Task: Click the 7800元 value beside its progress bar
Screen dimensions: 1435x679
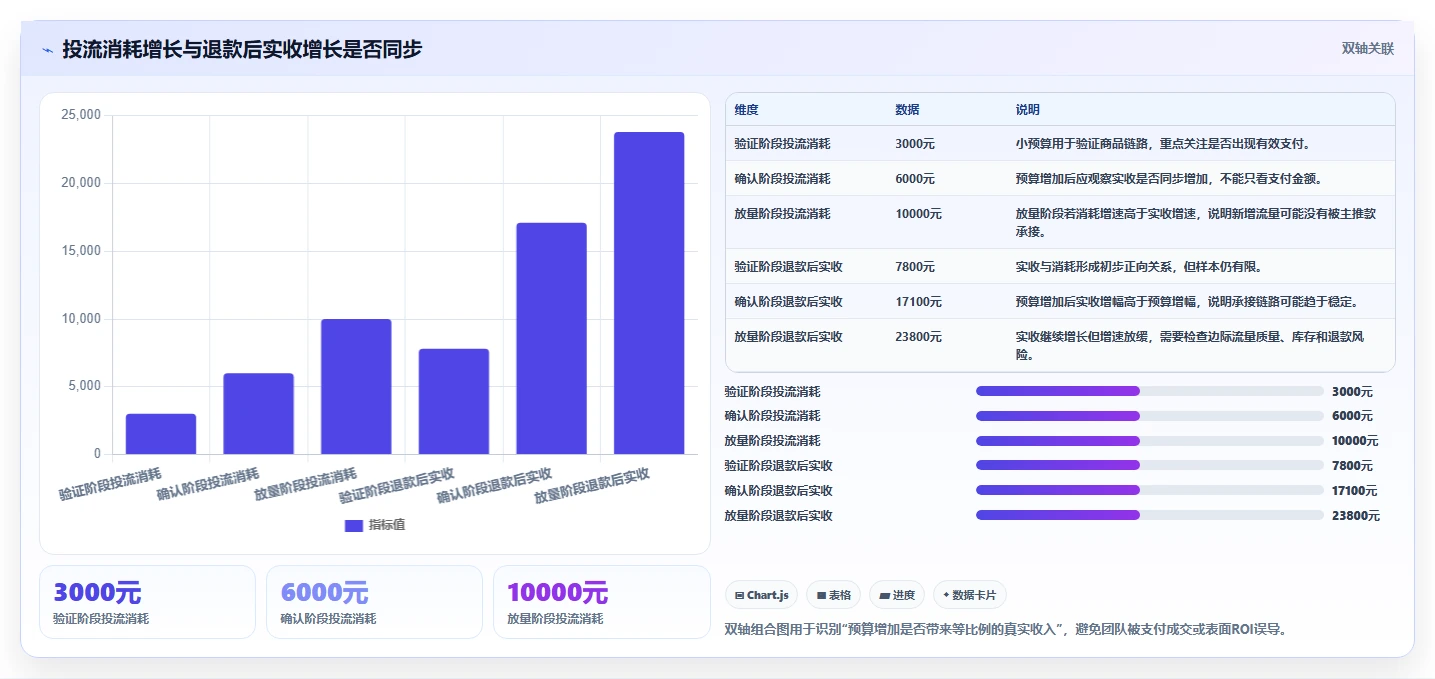Action: (1352, 466)
